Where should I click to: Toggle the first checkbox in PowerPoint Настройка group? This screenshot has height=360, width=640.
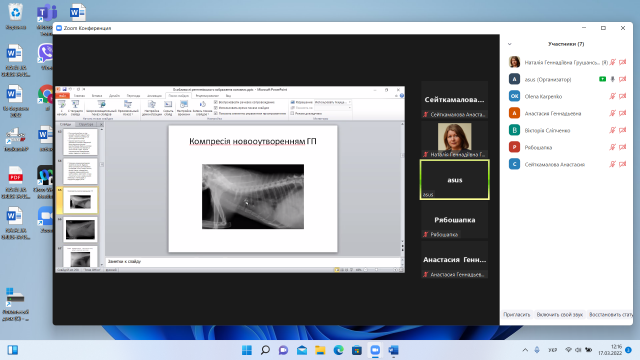(216, 102)
